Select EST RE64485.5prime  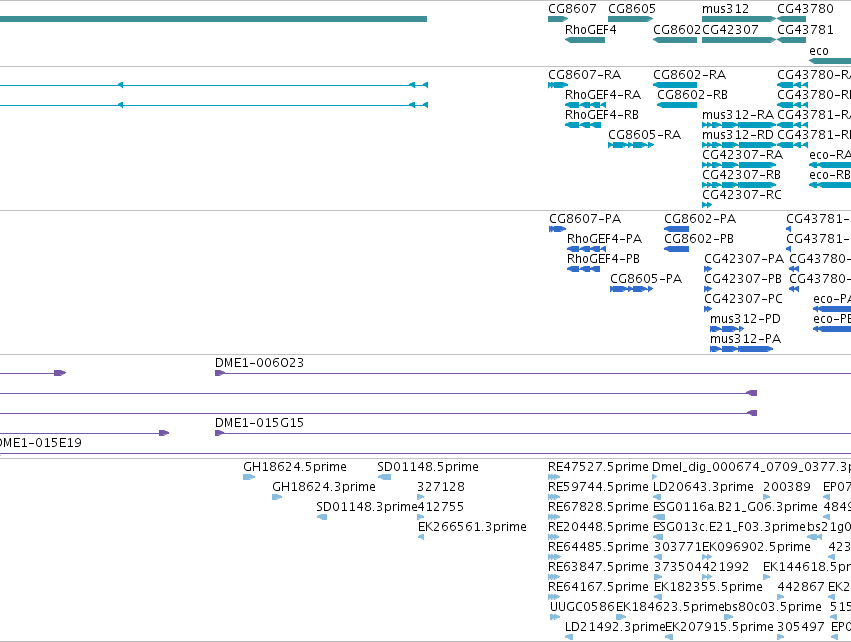pos(554,557)
